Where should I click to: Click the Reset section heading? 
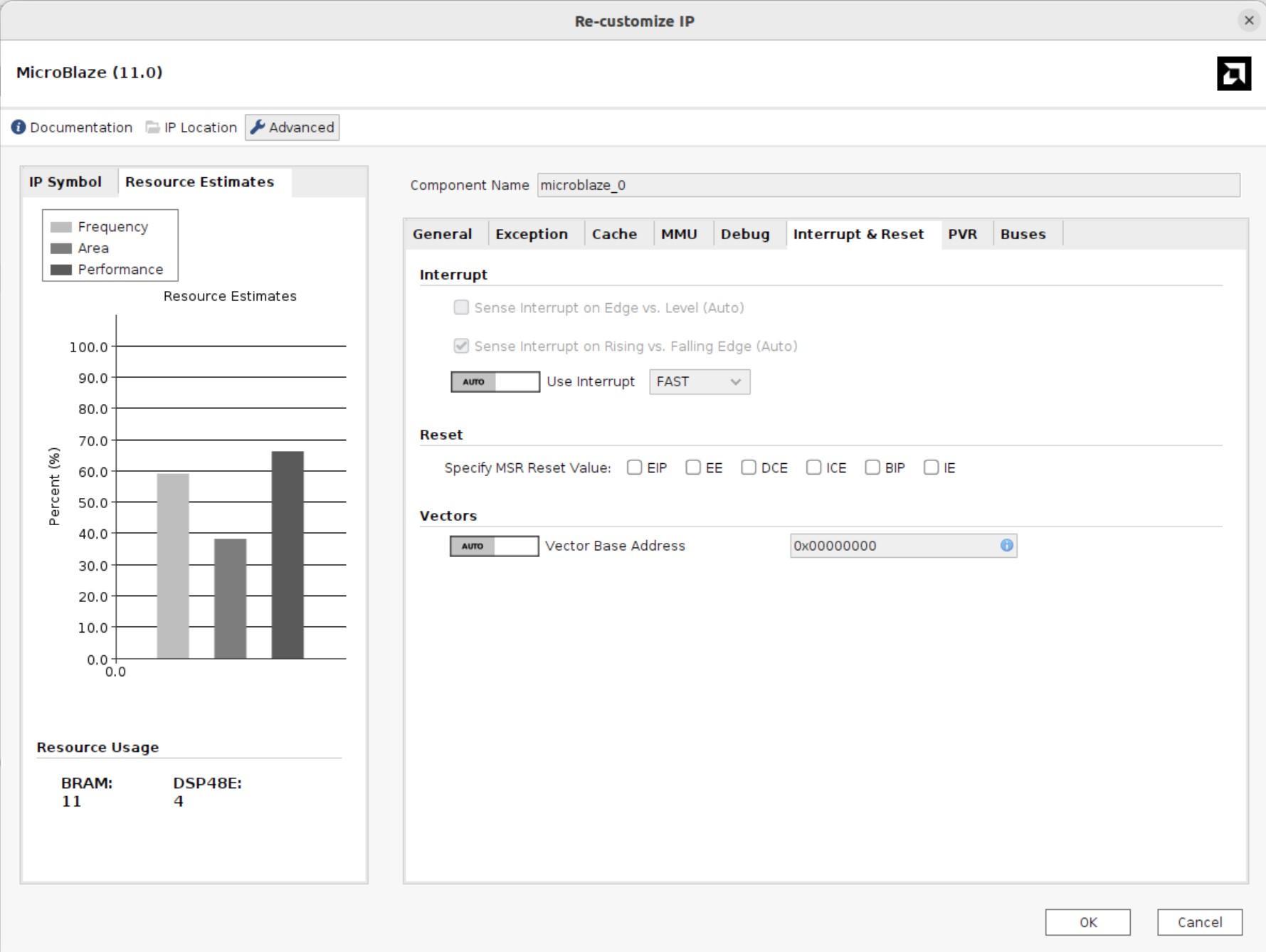tap(441, 435)
